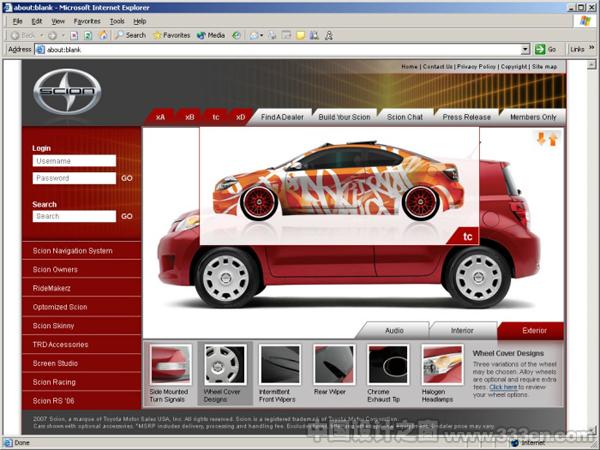Open the Back button history dropdown arrow

[x=42, y=36]
